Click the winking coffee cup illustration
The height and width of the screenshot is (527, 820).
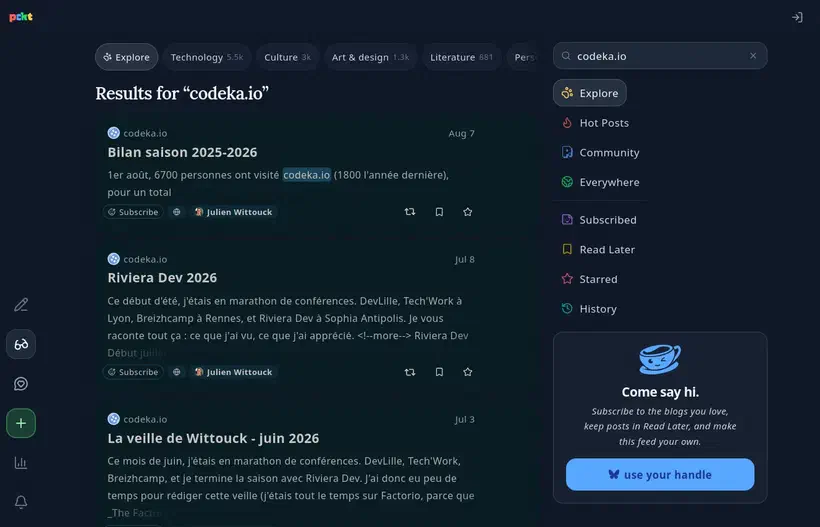(x=660, y=359)
